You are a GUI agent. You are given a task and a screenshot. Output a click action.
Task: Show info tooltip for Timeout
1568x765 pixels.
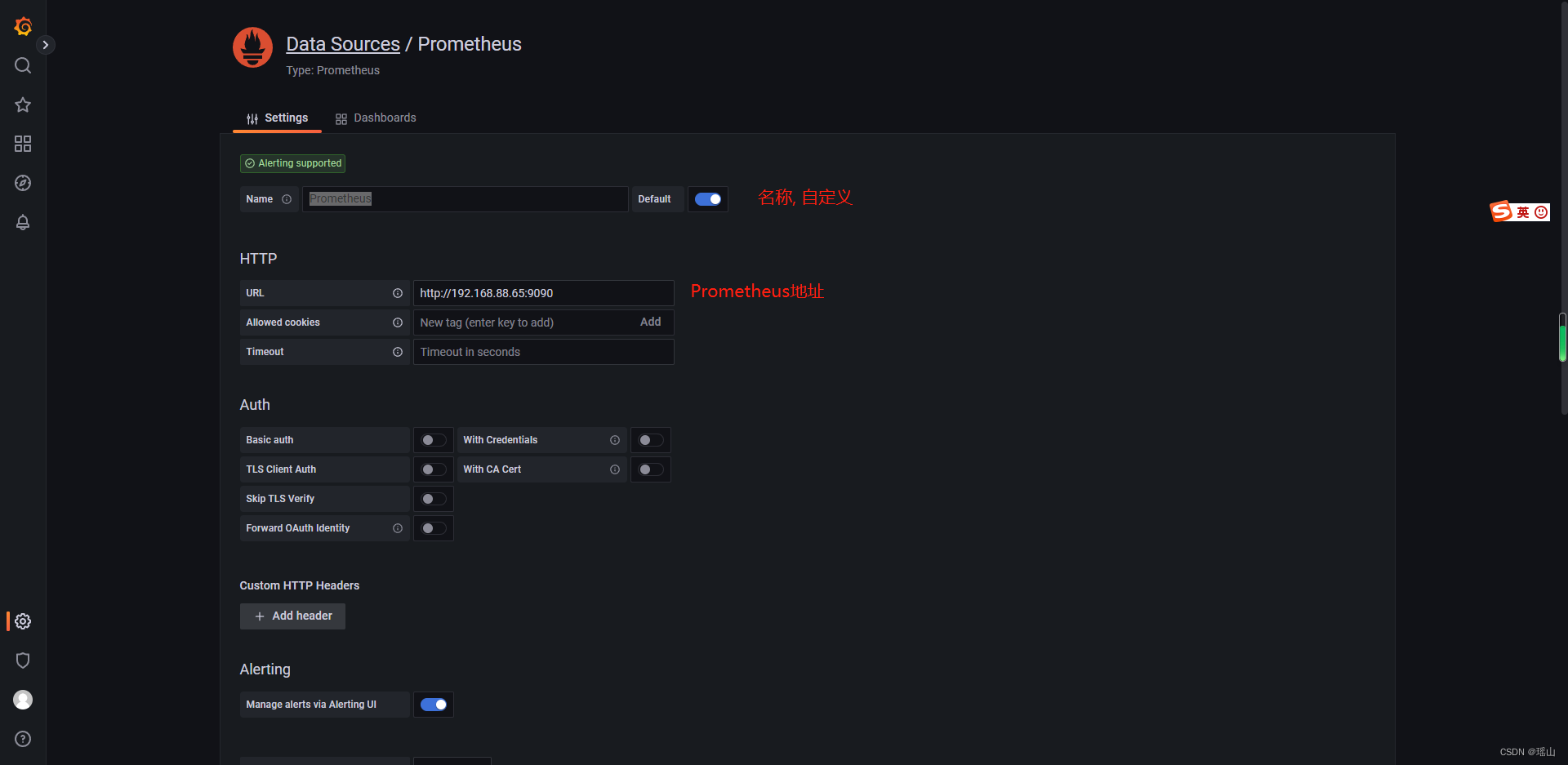click(398, 352)
